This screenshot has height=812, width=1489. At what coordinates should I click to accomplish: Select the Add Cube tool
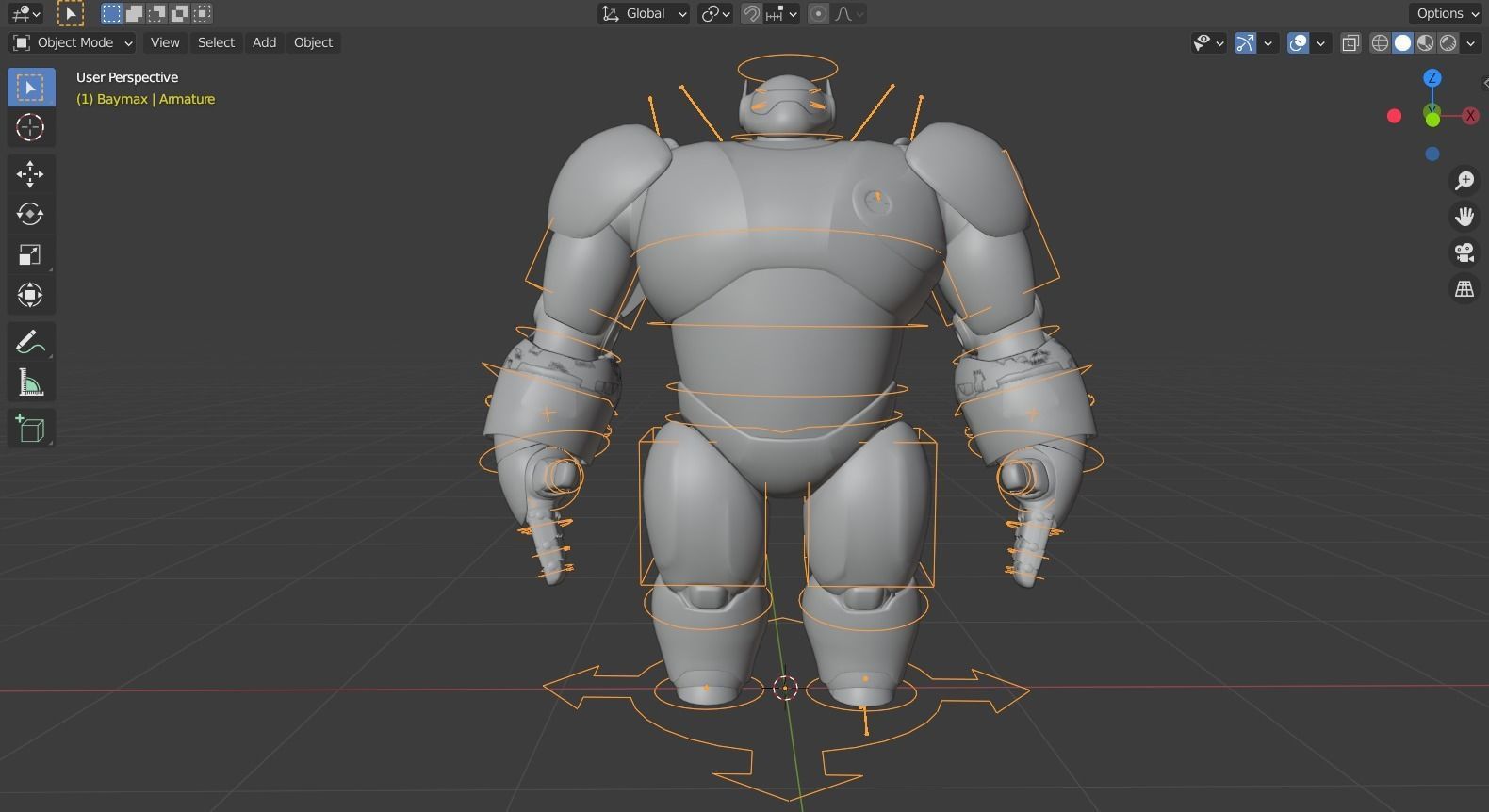[31, 429]
